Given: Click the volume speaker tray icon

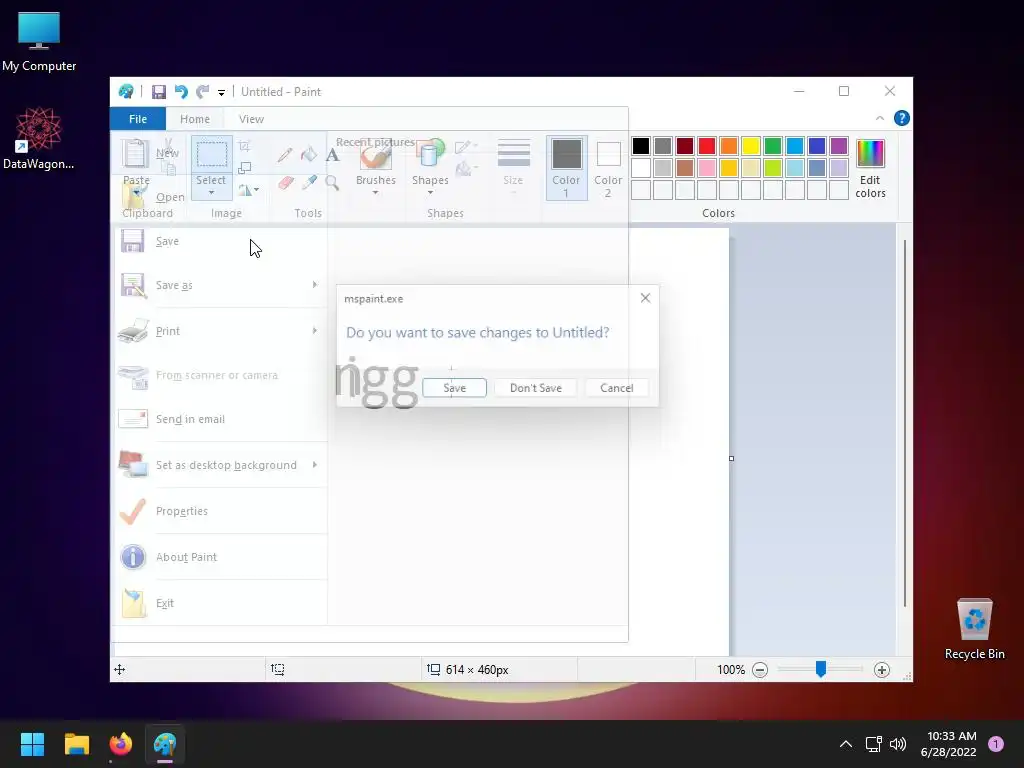Looking at the screenshot, I should (x=898, y=744).
